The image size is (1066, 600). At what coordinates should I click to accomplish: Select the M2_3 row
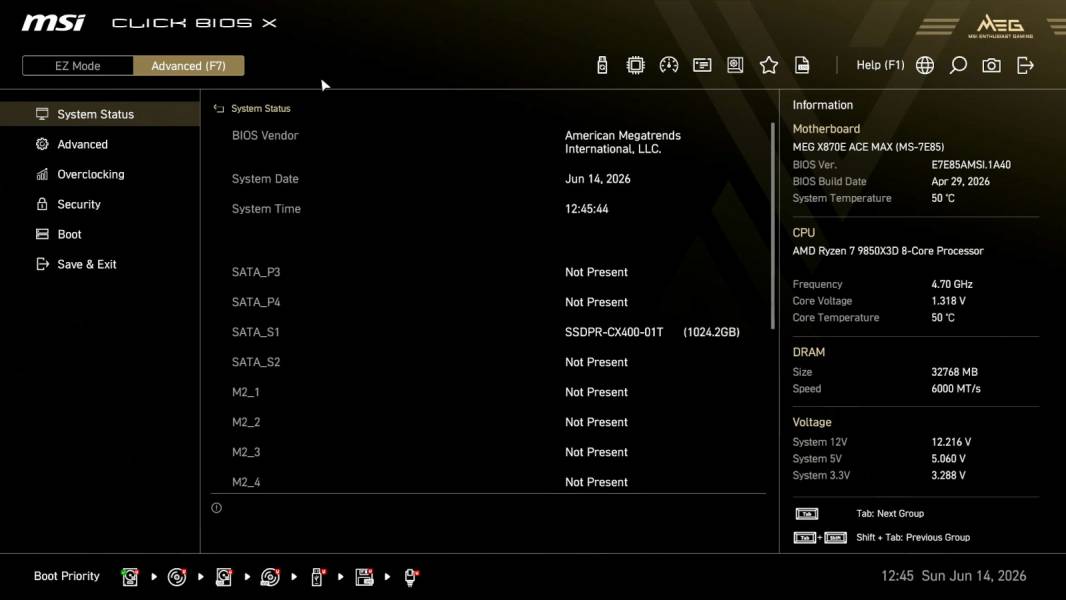489,451
